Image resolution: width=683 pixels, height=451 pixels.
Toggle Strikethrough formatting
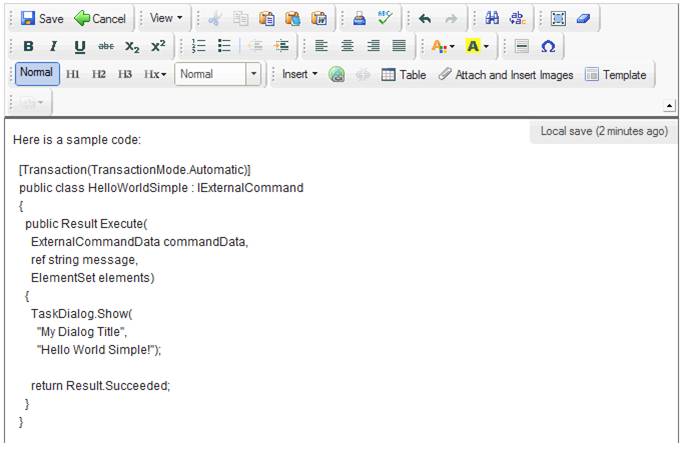(106, 46)
